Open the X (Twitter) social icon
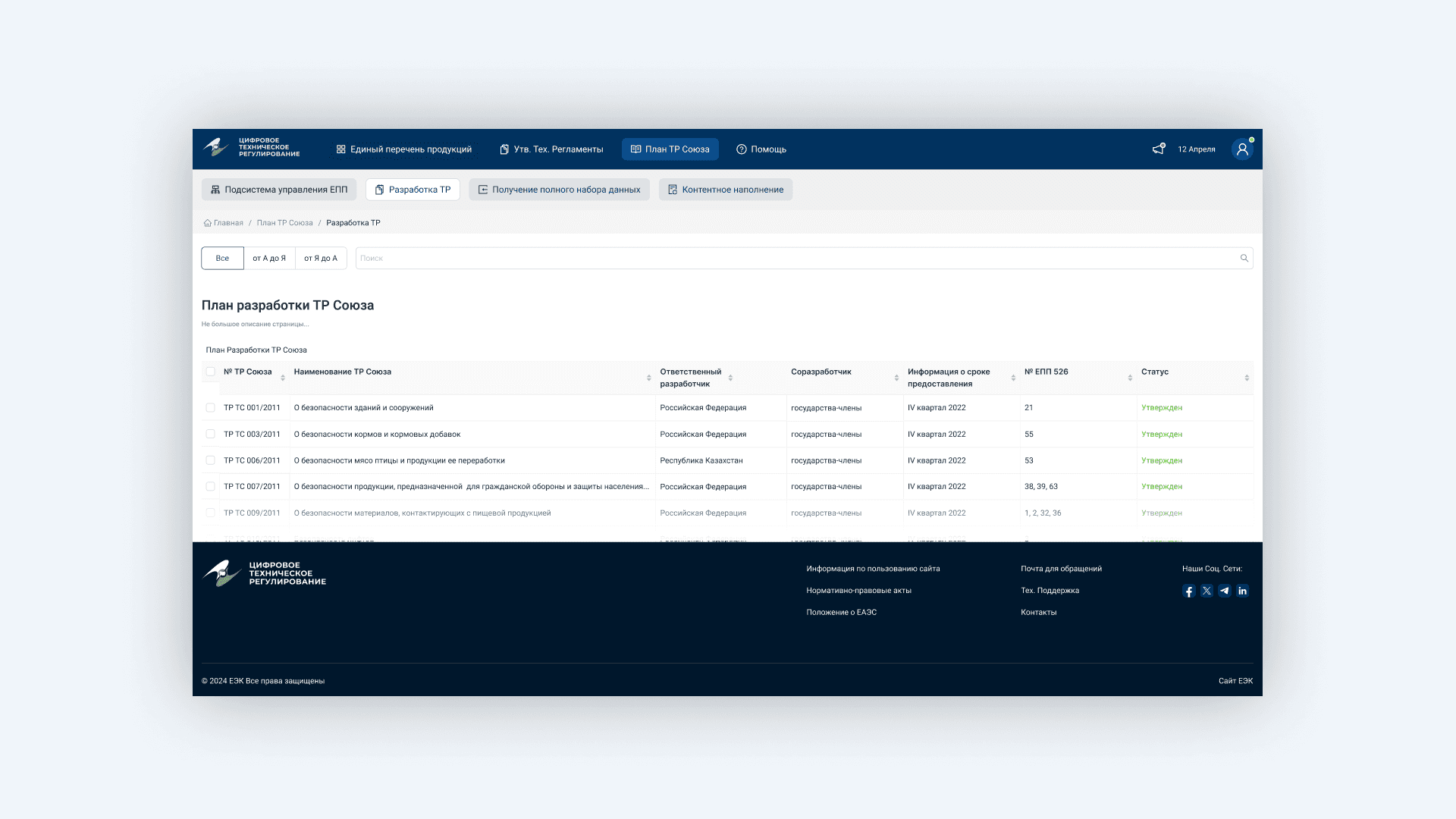 click(x=1207, y=591)
